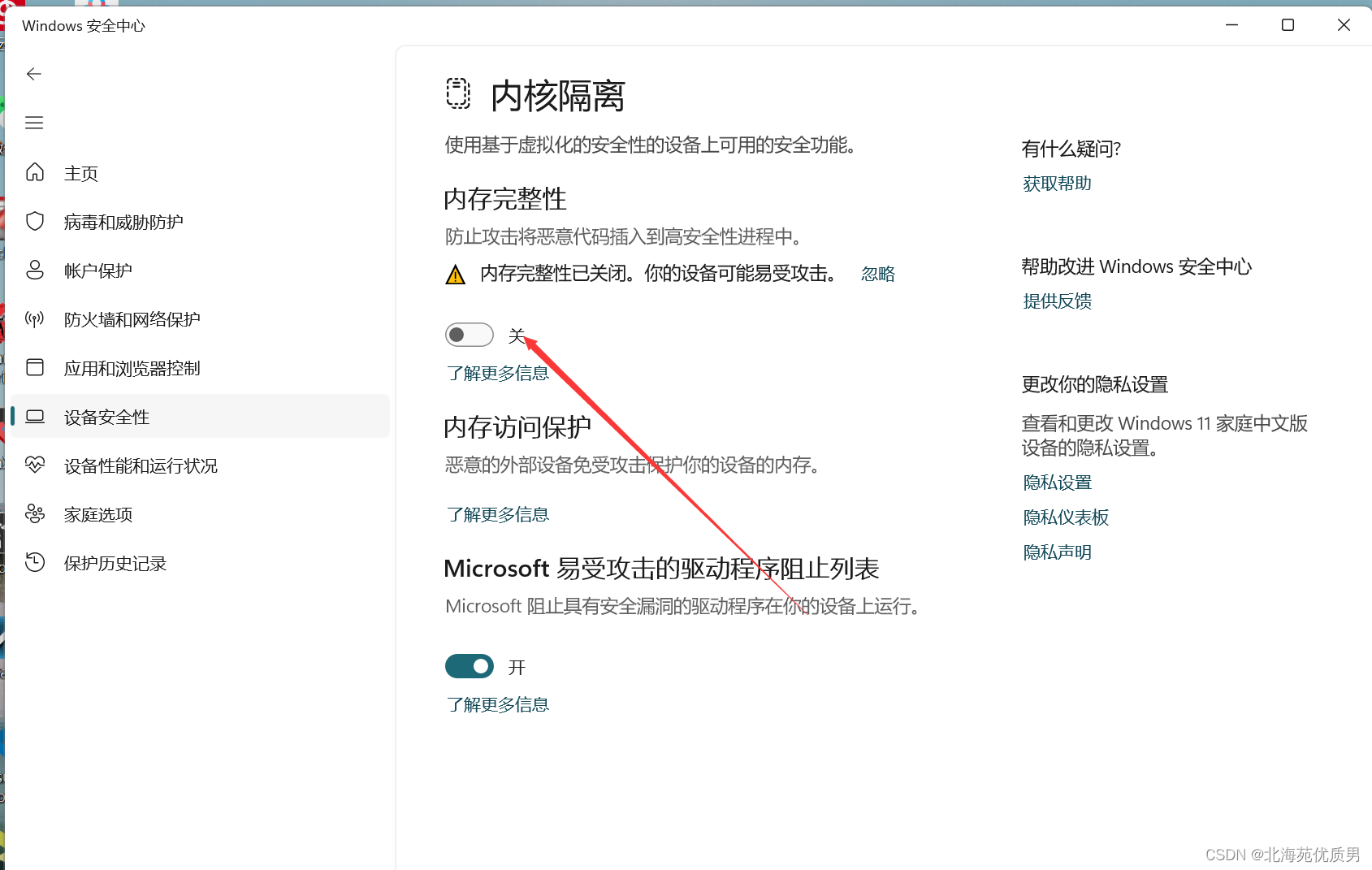Viewport: 1372px width, 870px height.
Task: Click the 内存访问保护 section heading
Action: (x=517, y=426)
